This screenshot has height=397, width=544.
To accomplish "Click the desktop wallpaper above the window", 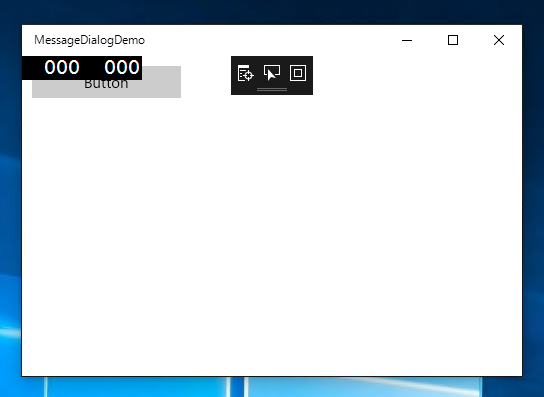I will pyautogui.click(x=272, y=12).
